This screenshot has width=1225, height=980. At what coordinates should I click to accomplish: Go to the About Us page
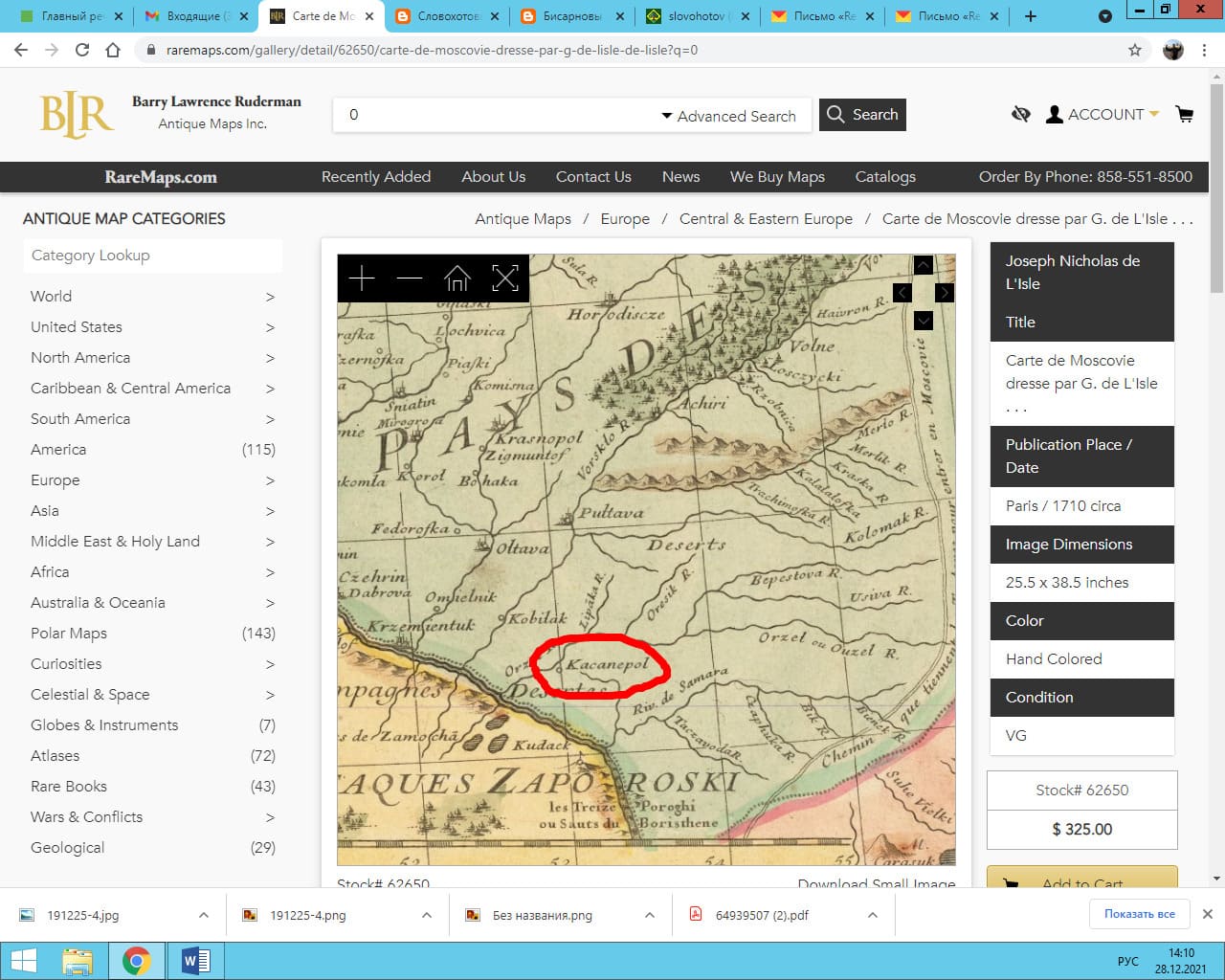tap(494, 177)
